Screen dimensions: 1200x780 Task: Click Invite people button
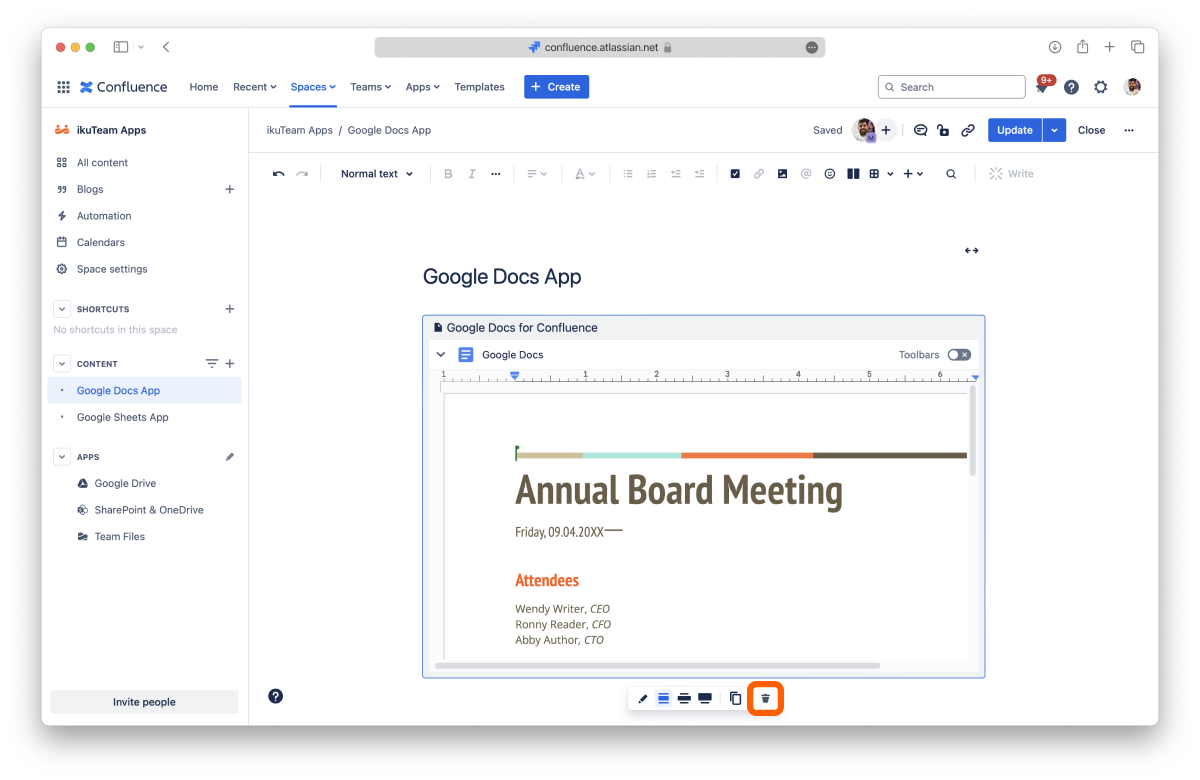coord(144,702)
